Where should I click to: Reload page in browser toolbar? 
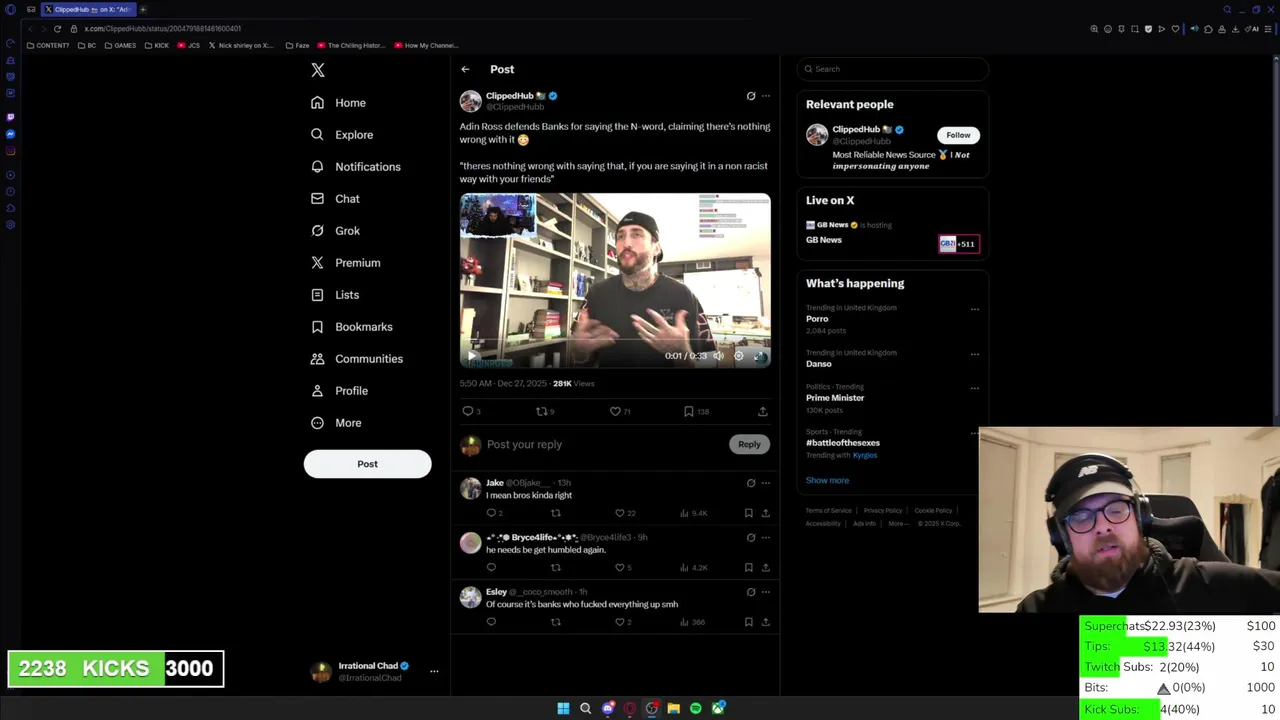click(x=57, y=29)
